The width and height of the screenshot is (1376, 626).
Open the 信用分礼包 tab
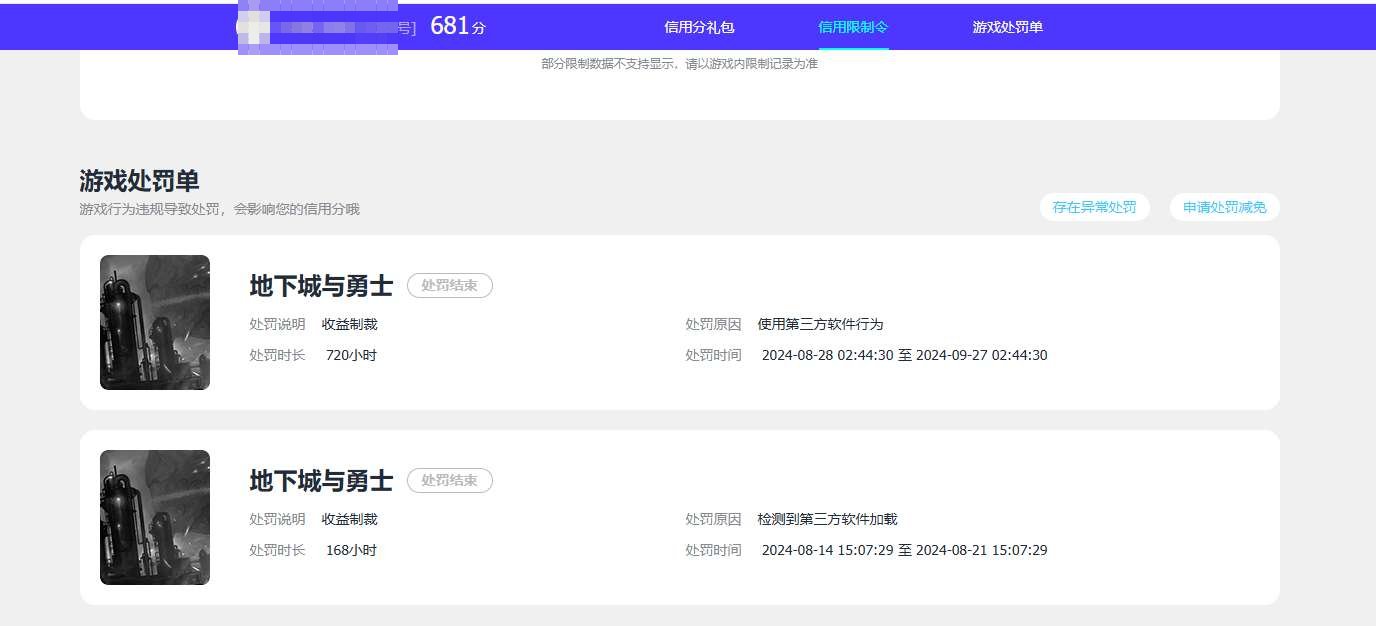[699, 27]
